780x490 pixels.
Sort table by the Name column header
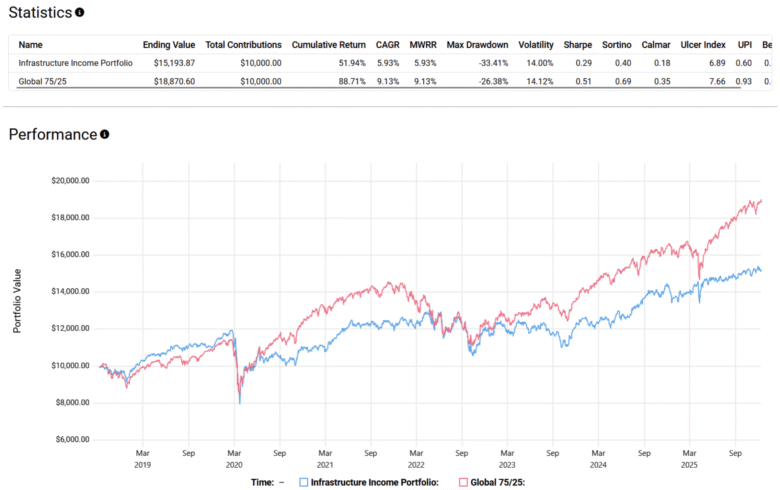click(31, 45)
